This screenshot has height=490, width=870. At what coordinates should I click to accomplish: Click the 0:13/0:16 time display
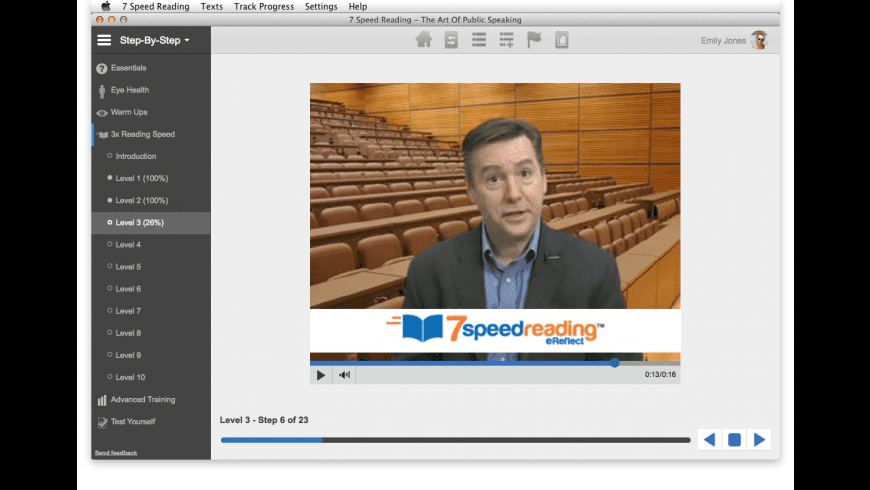(660, 375)
